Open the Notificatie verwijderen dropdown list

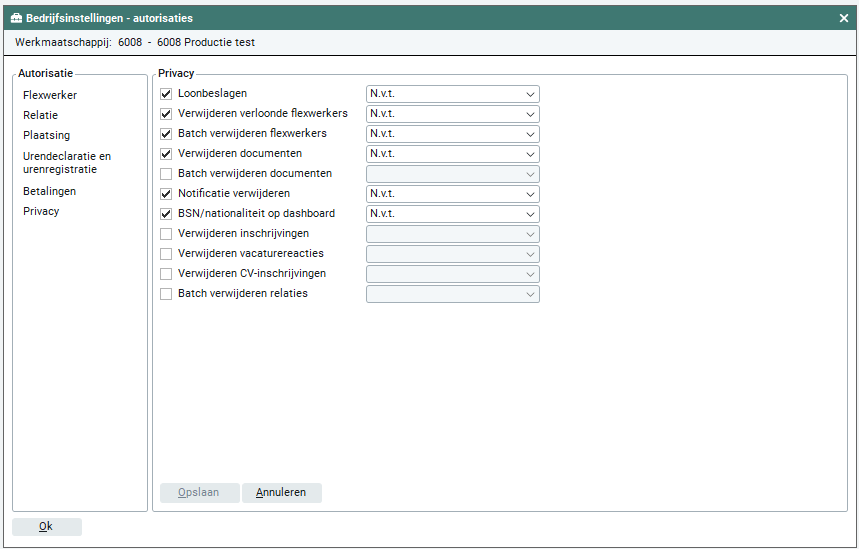[x=452, y=194]
